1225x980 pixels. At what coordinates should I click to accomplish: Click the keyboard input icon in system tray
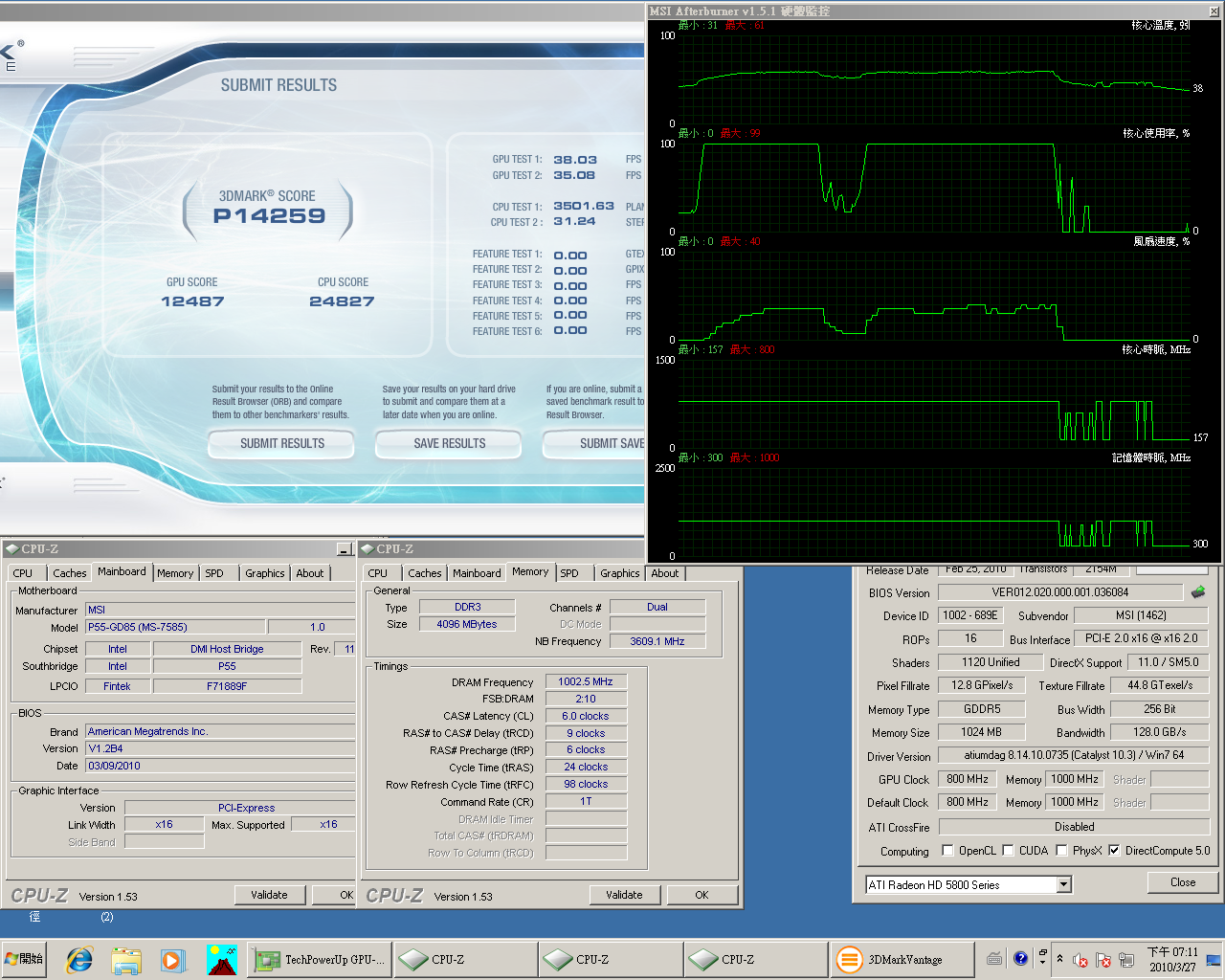pos(994,958)
